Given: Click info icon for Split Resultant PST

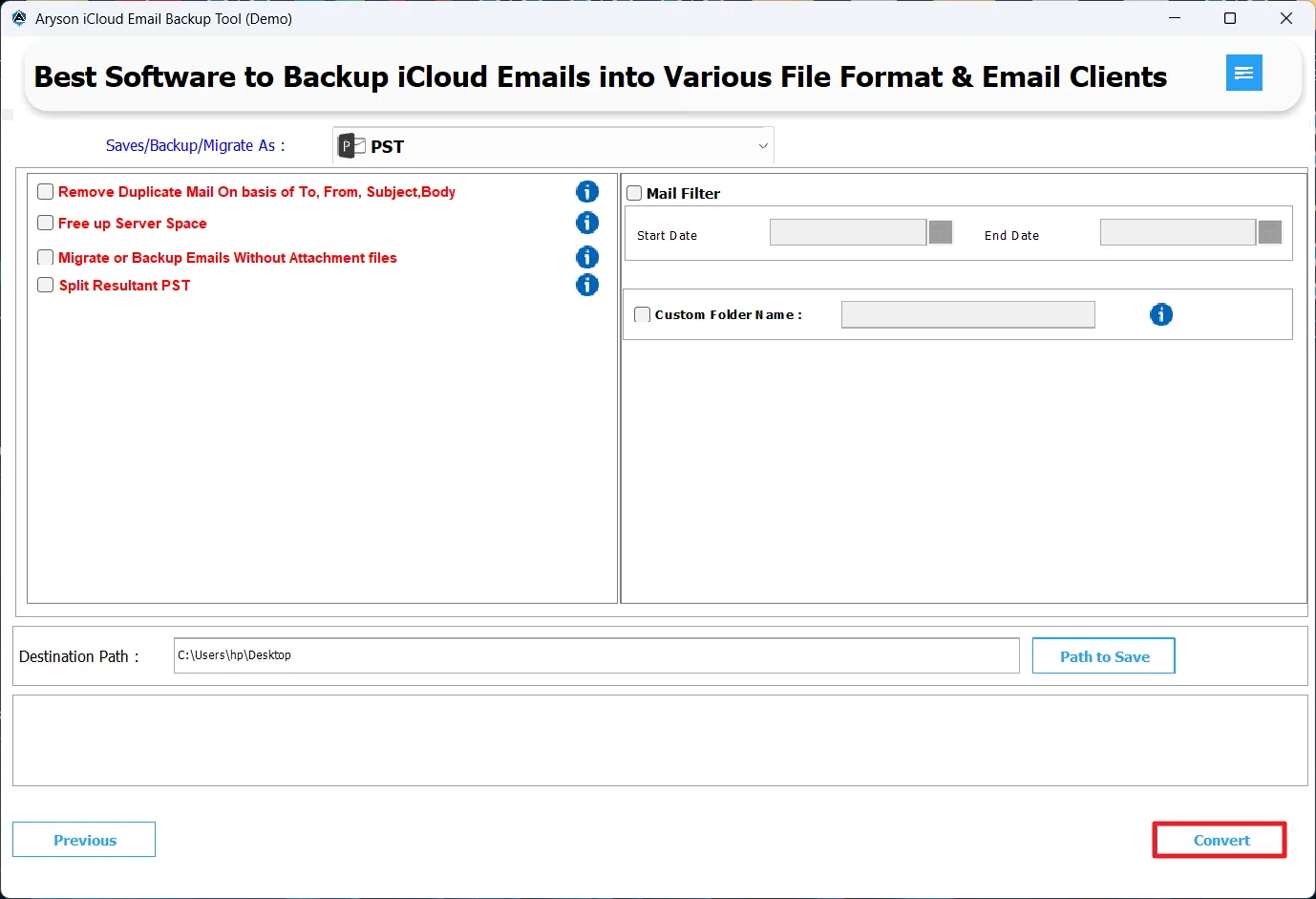Looking at the screenshot, I should coord(587,285).
